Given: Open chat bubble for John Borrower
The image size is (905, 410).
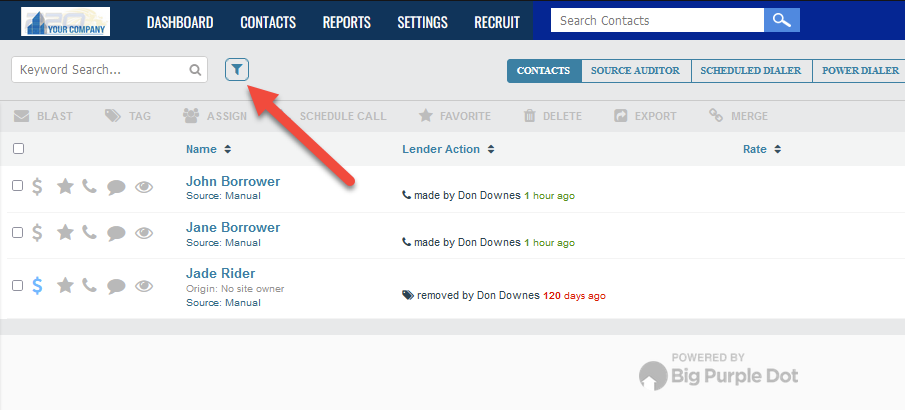Looking at the screenshot, I should [x=116, y=187].
